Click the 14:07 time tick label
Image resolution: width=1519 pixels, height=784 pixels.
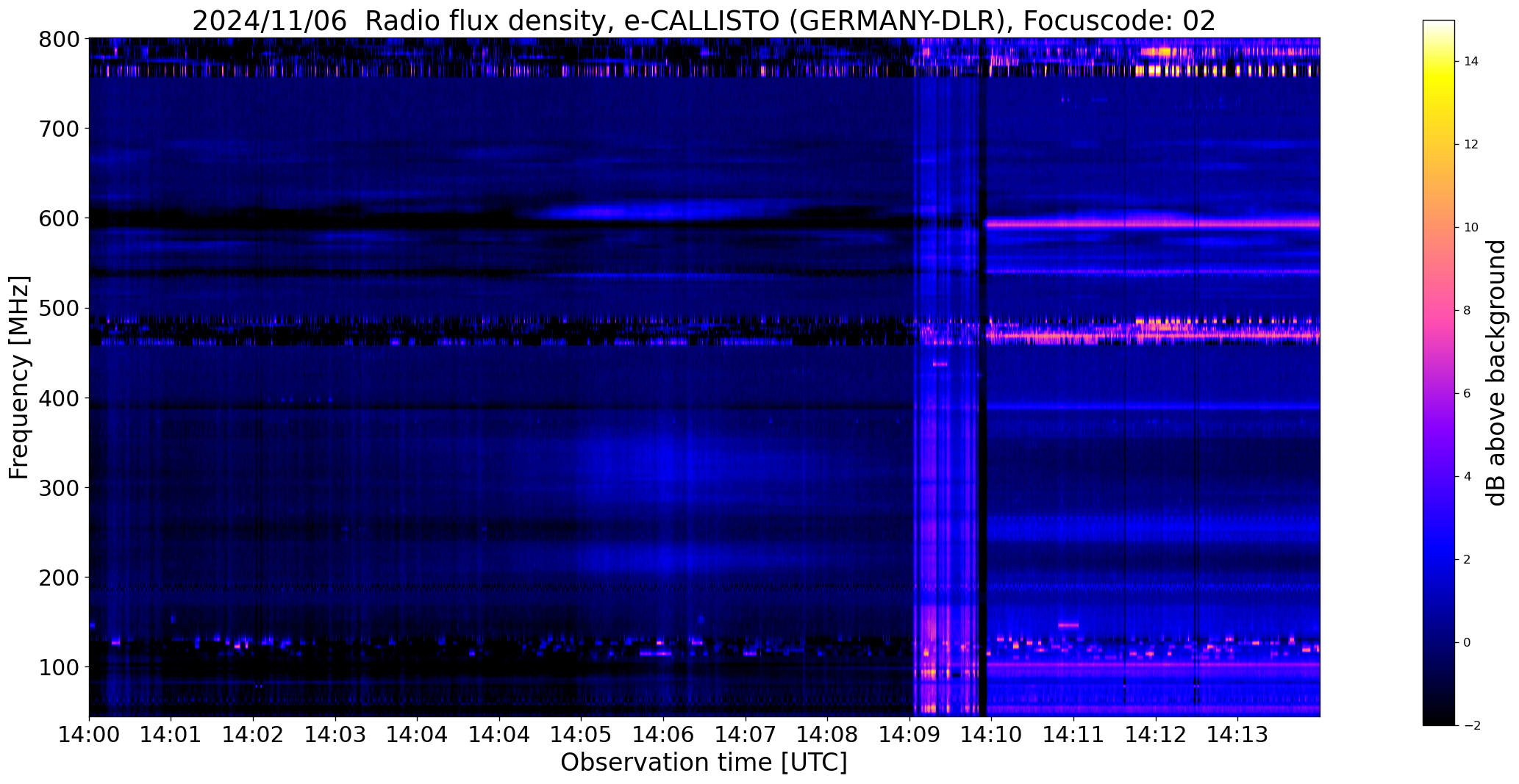click(746, 734)
